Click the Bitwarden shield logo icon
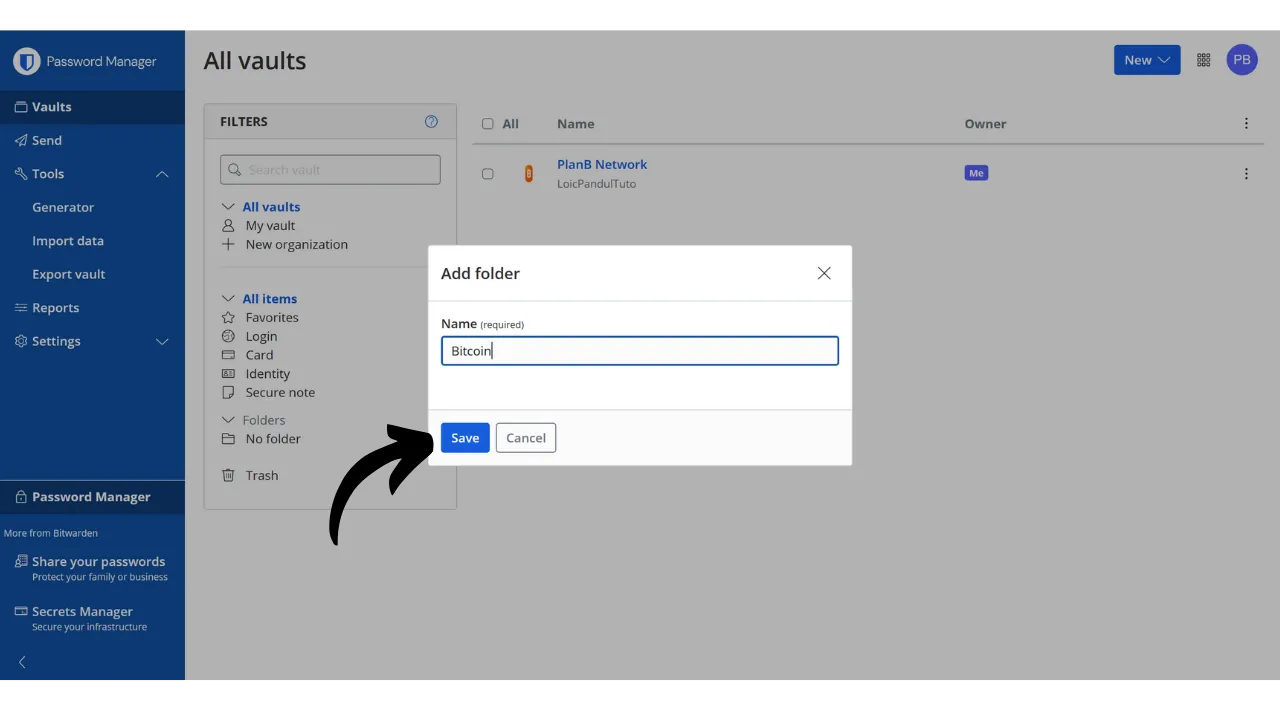This screenshot has width=1280, height=711. point(26,61)
